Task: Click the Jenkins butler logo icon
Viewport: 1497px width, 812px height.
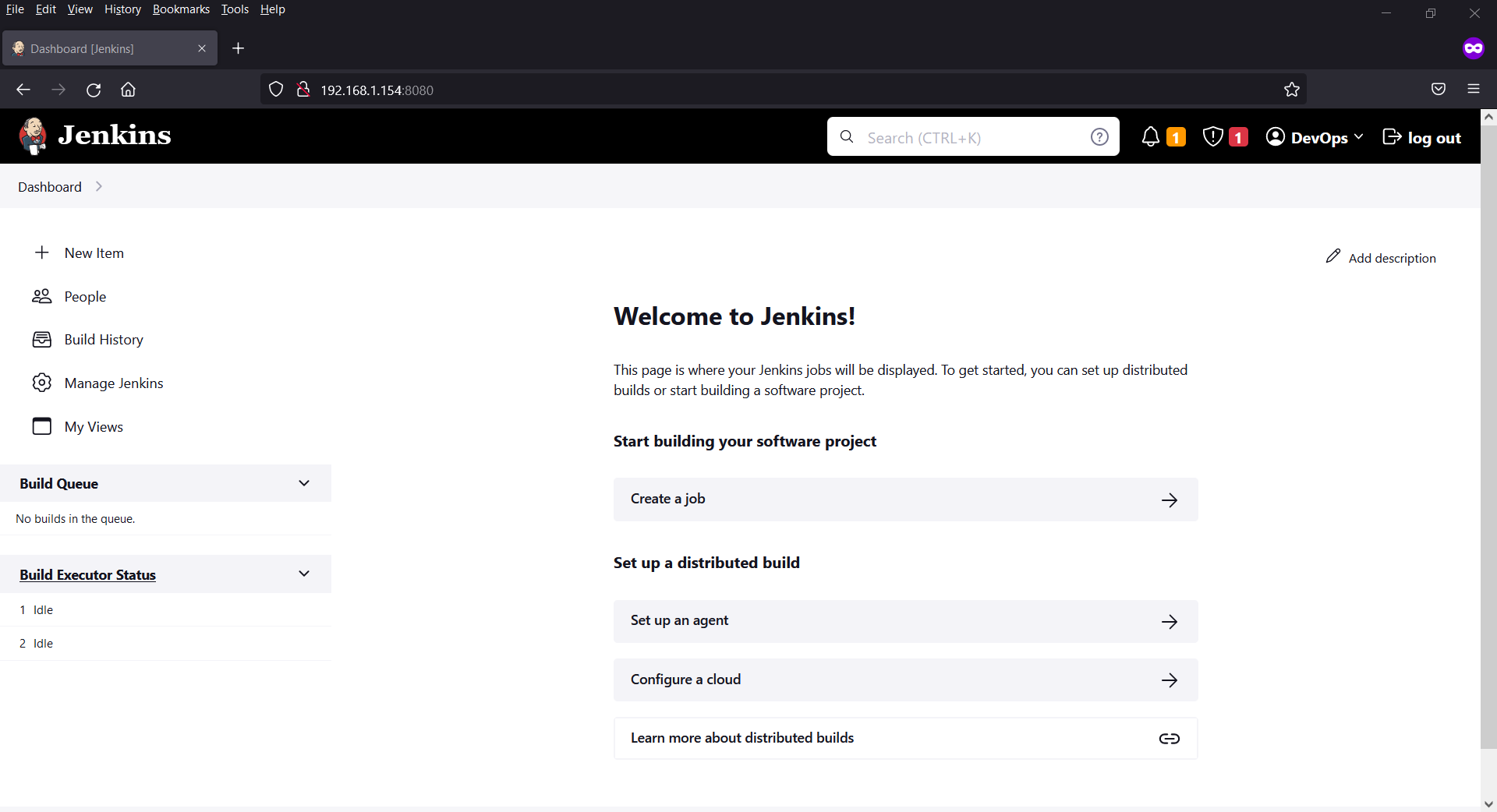Action: point(33,136)
